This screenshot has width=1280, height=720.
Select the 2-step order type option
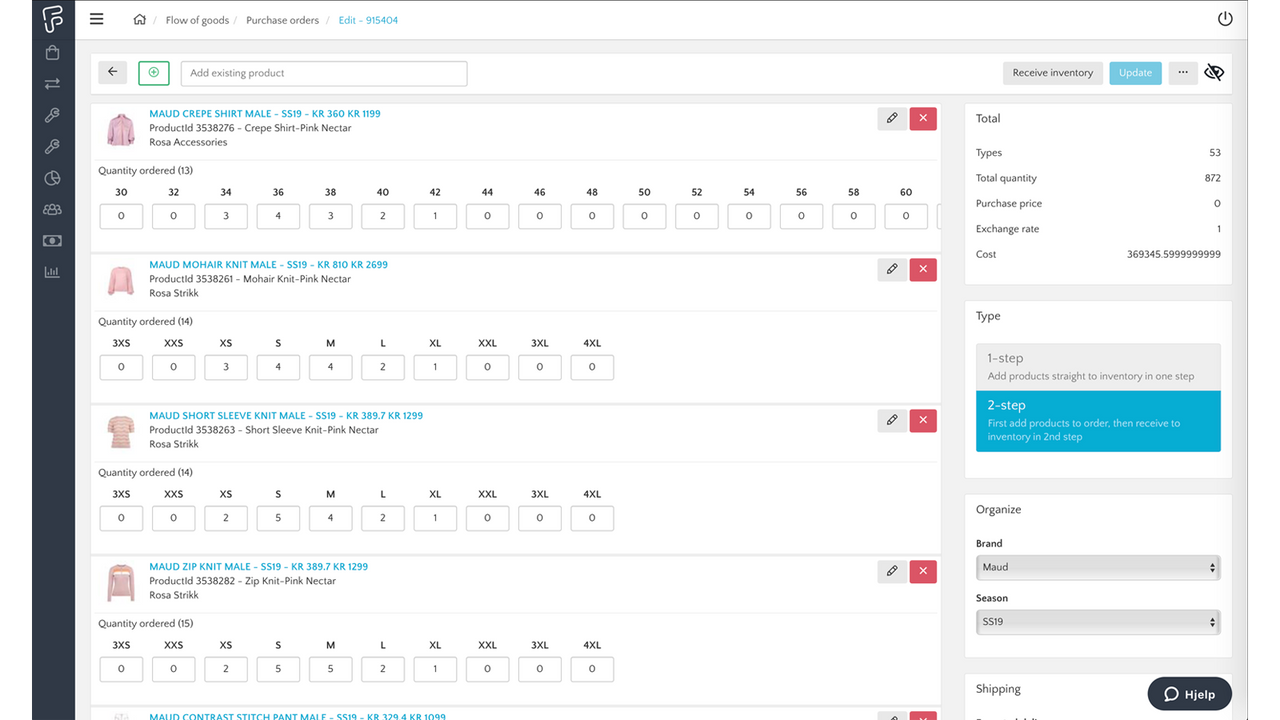pos(1098,420)
